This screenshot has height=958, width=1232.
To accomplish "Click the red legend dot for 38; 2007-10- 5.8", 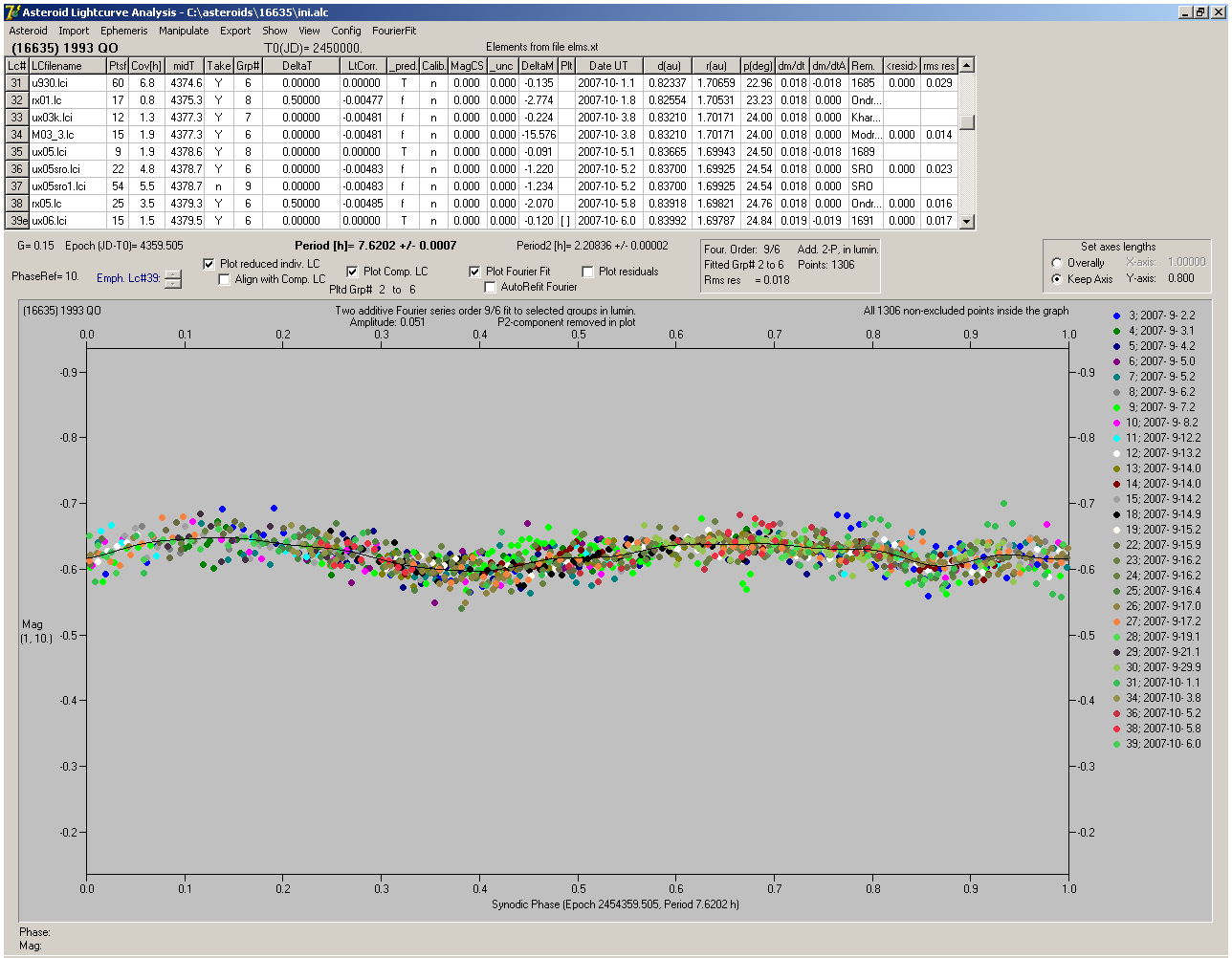I will tap(1116, 729).
